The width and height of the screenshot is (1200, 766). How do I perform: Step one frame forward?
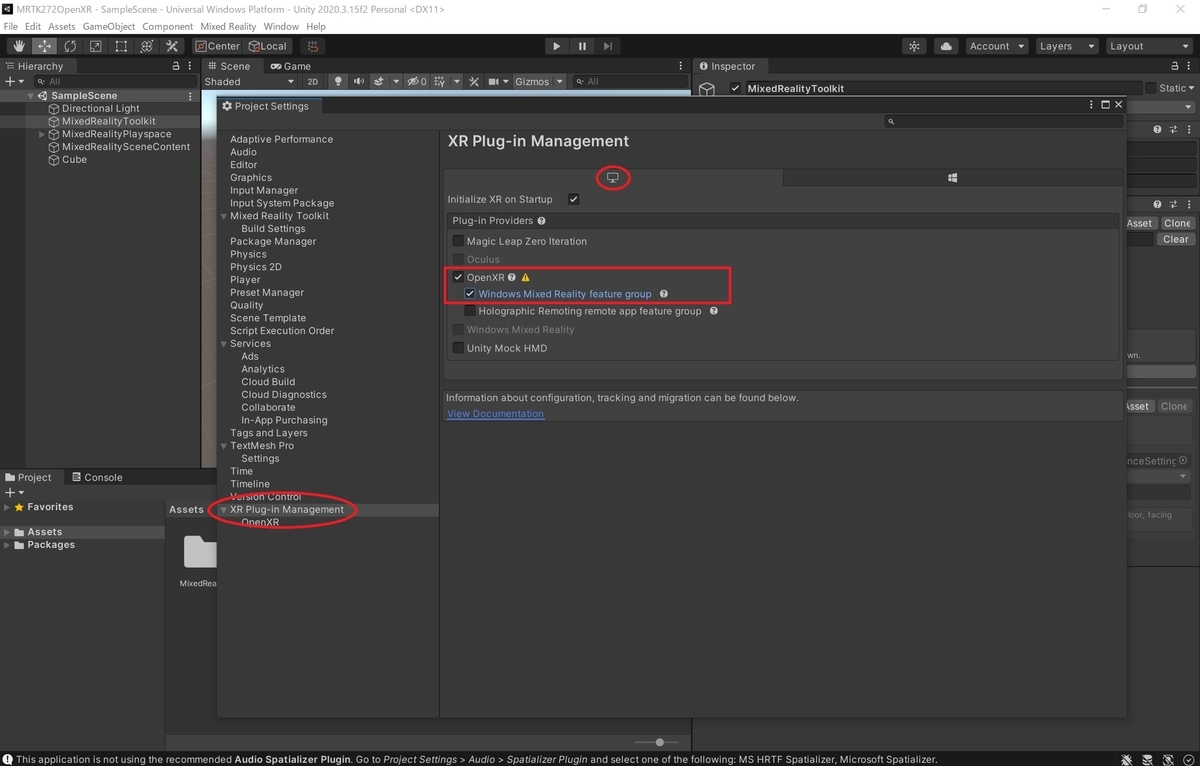click(607, 46)
